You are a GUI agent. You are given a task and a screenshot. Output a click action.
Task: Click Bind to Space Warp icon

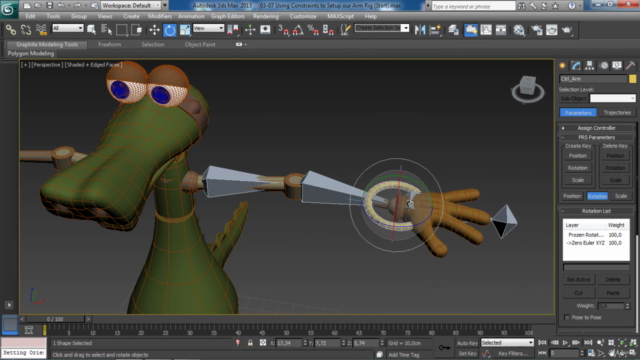(41, 30)
